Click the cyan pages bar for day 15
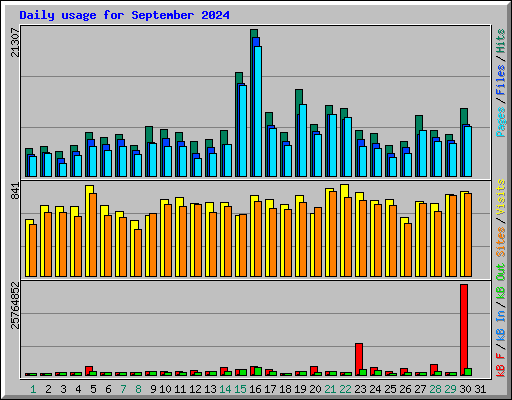 pos(243,131)
